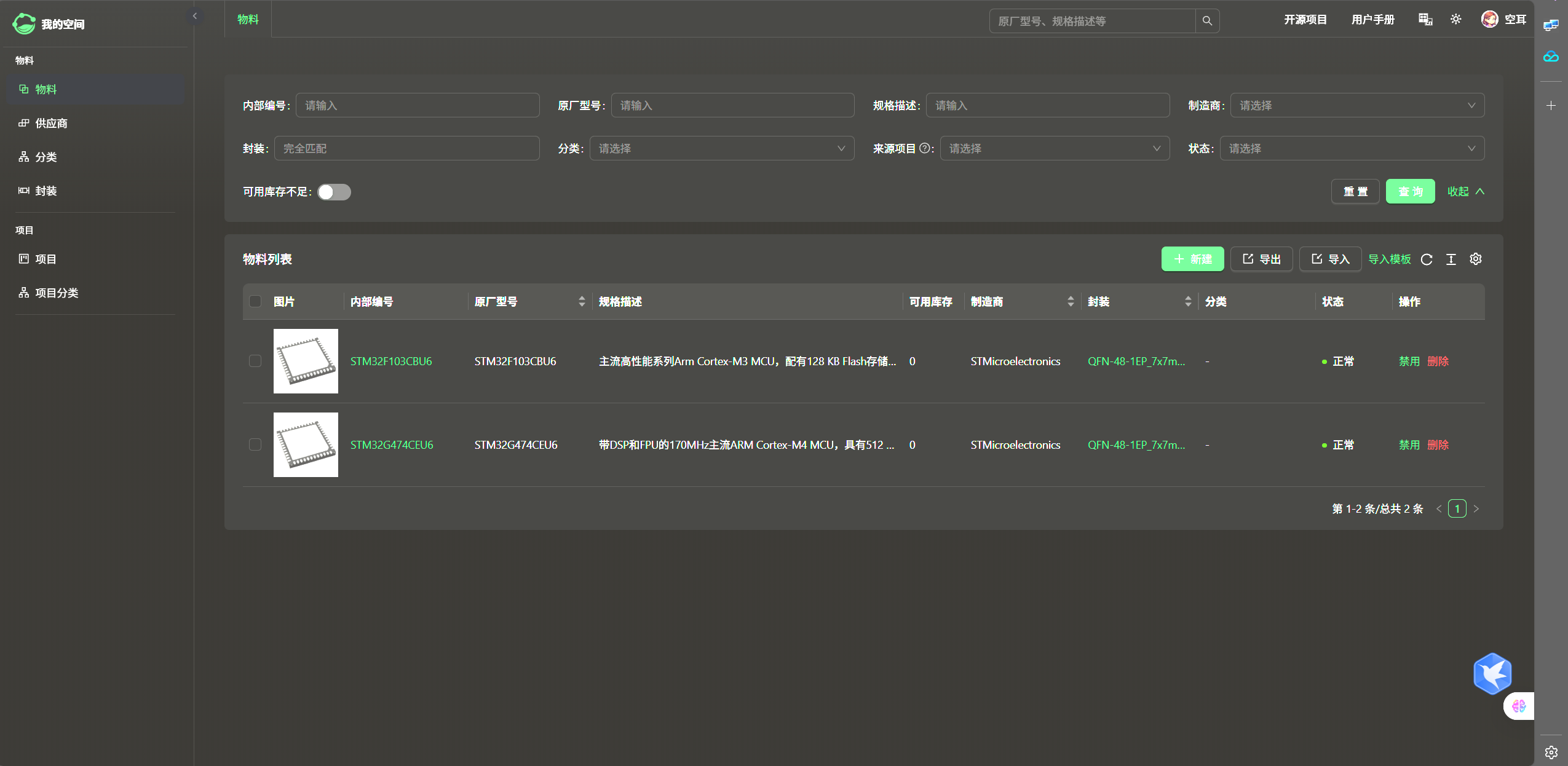Click the 规格描述 filter input field

coord(1048,105)
